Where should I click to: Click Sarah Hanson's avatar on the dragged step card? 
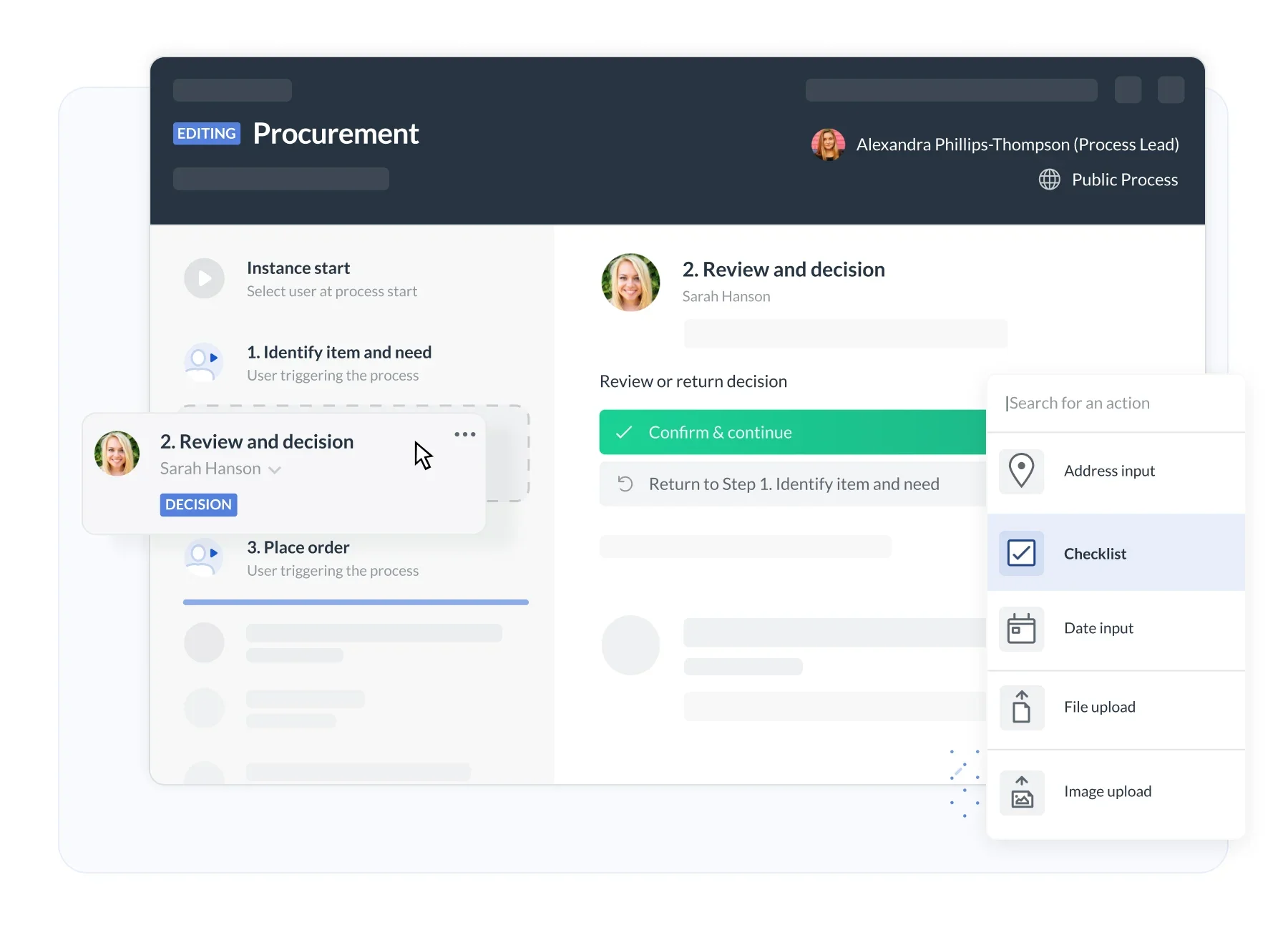[117, 454]
